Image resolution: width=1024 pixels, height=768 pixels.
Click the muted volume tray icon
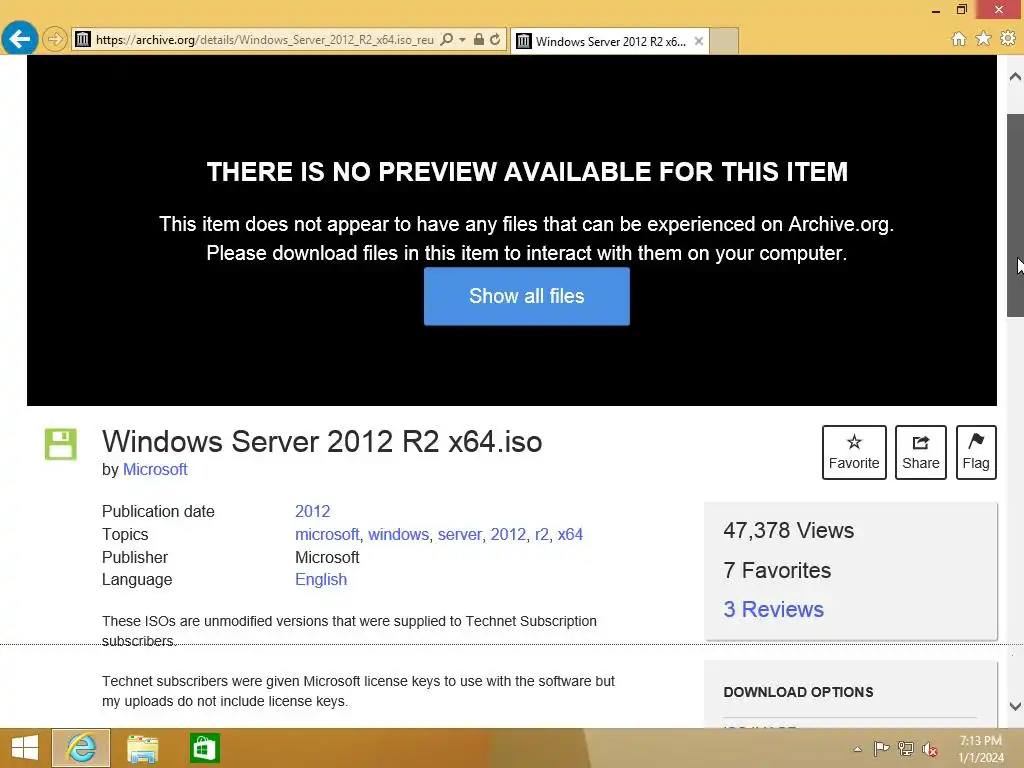click(x=930, y=749)
